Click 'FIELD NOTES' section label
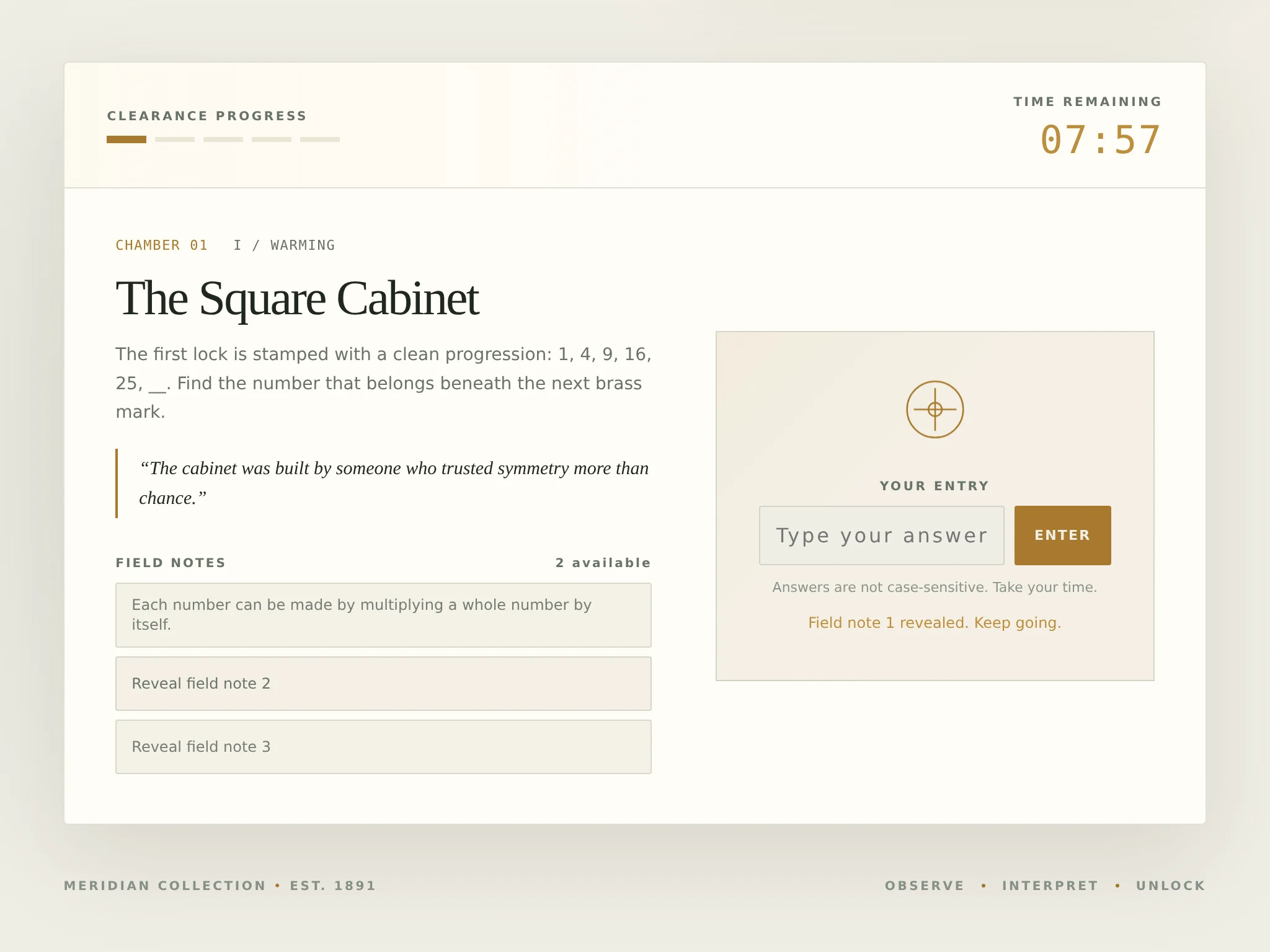The height and width of the screenshot is (952, 1270). click(171, 562)
